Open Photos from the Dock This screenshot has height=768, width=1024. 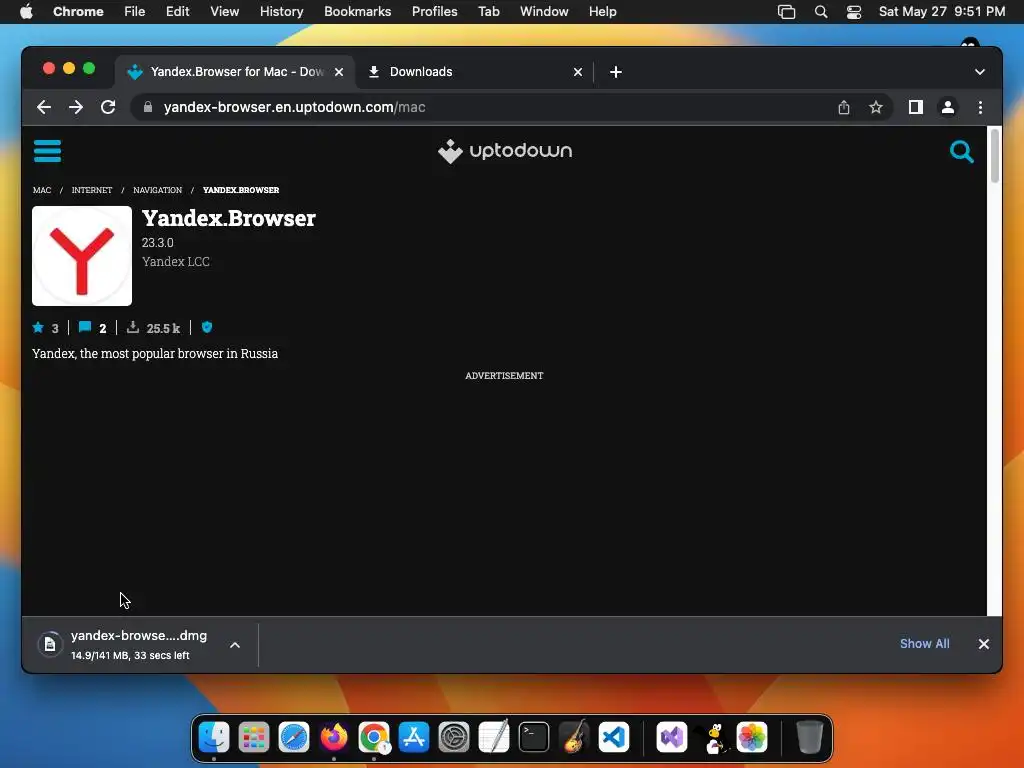[752, 738]
